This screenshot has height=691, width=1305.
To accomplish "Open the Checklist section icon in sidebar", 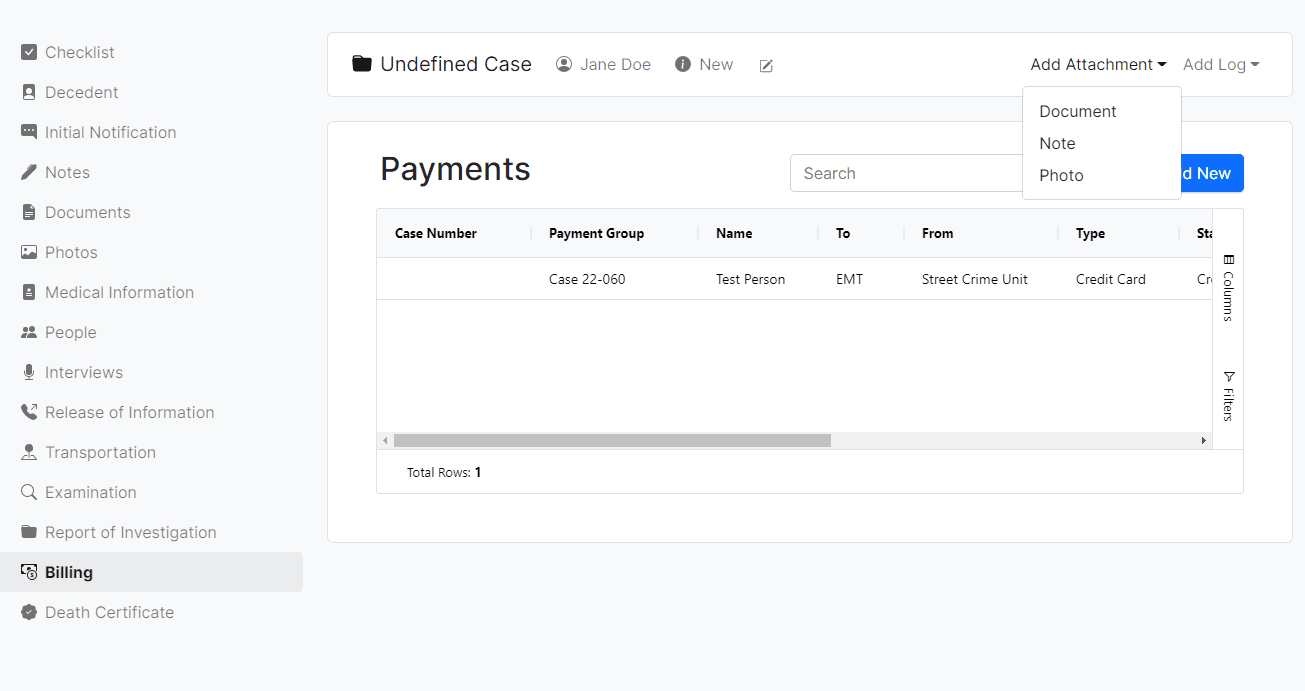I will tap(28, 52).
